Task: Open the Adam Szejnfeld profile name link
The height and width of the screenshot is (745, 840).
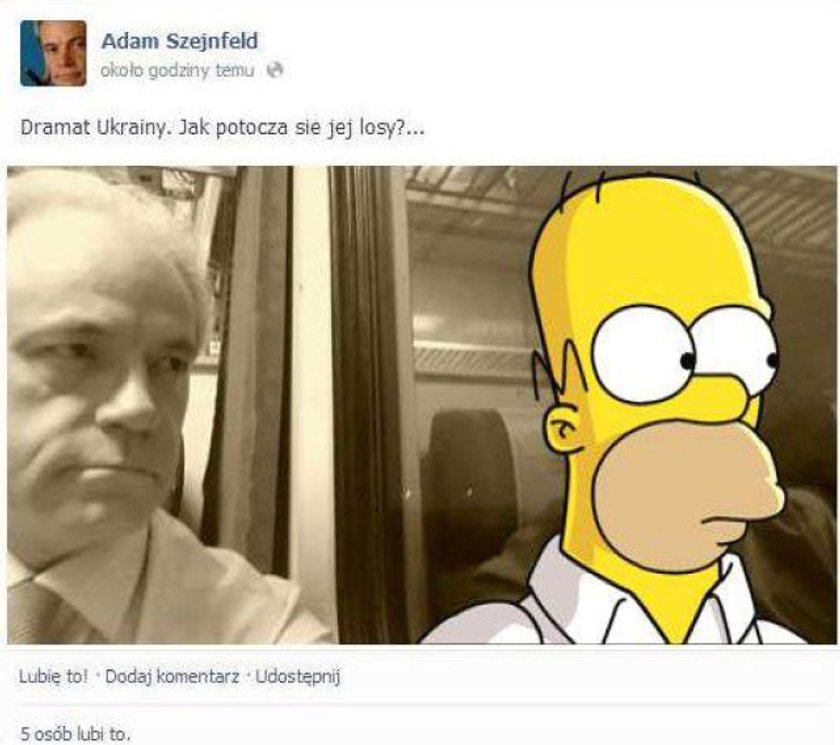Action: 179,41
